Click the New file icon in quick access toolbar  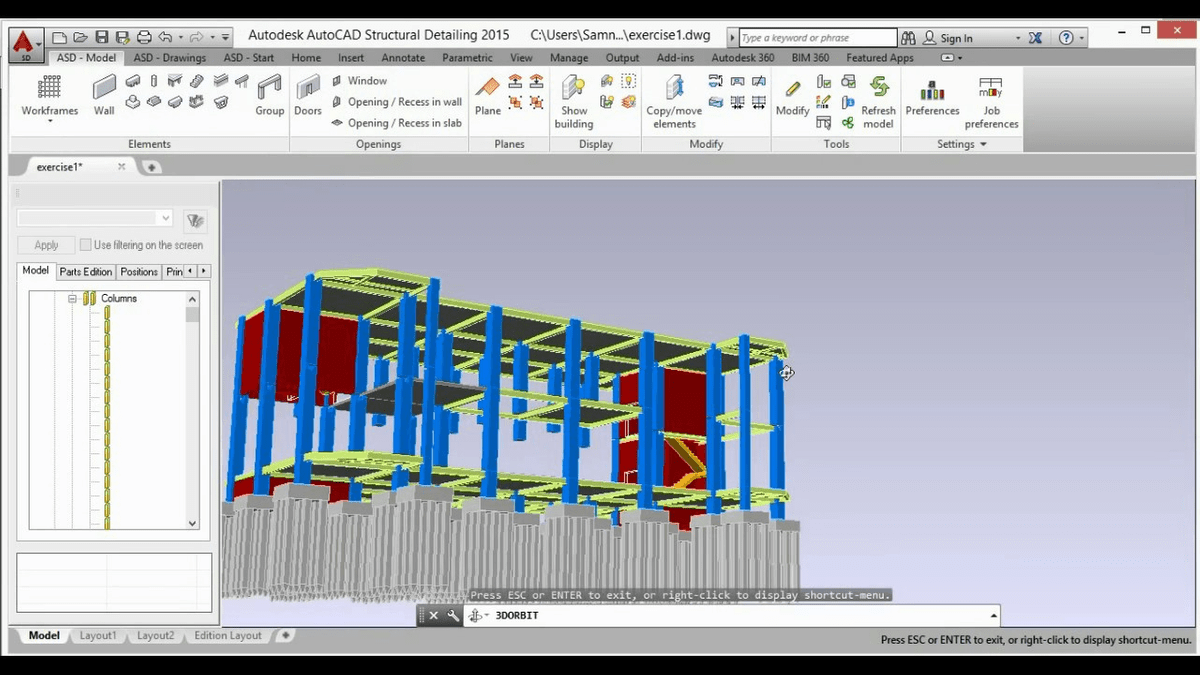(x=61, y=38)
